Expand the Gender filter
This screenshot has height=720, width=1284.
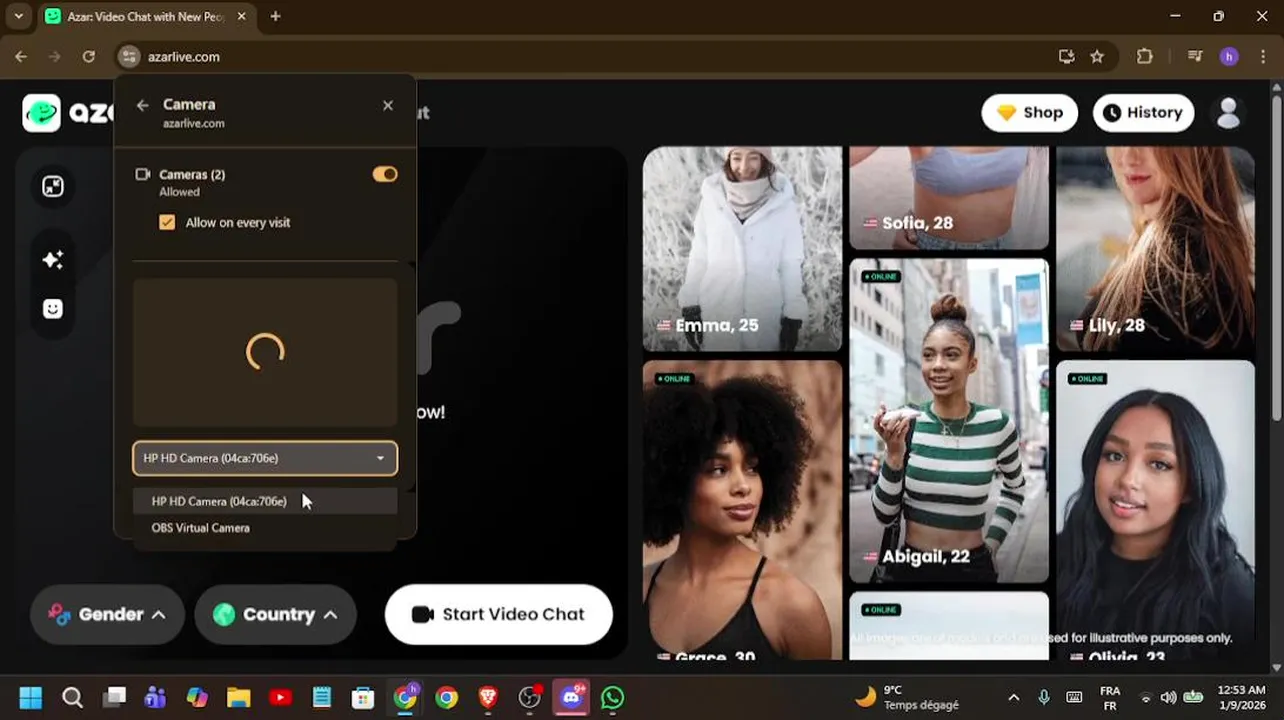coord(107,614)
